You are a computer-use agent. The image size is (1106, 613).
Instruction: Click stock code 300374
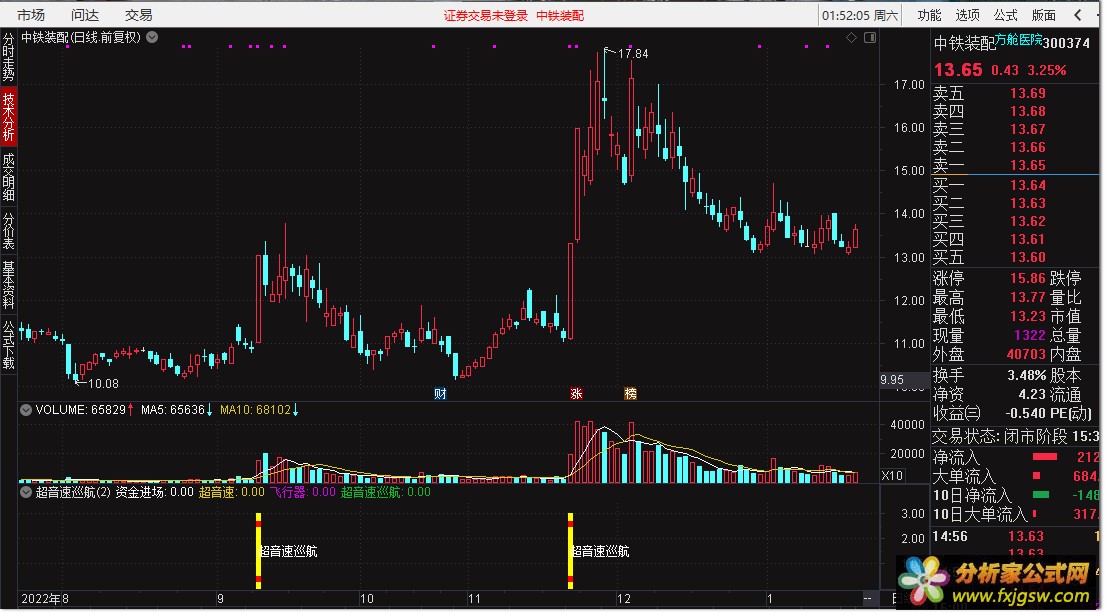pyautogui.click(x=1066, y=43)
